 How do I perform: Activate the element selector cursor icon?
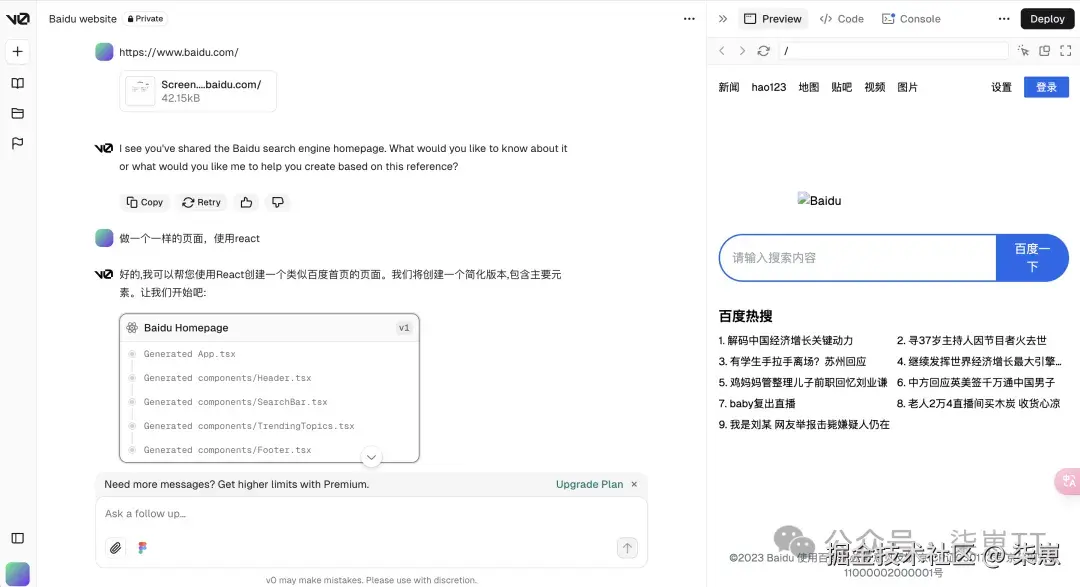click(x=1023, y=51)
